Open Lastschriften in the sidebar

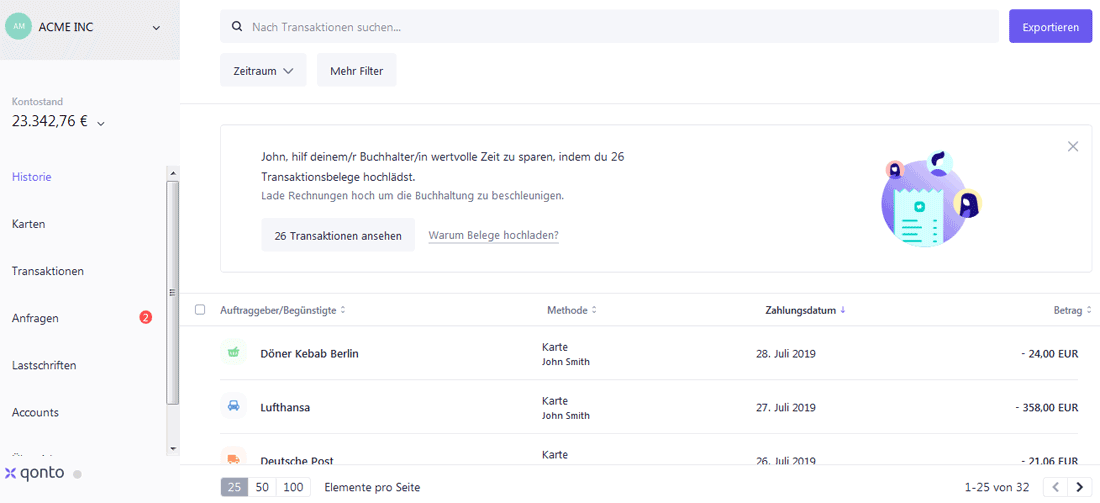[x=44, y=365]
